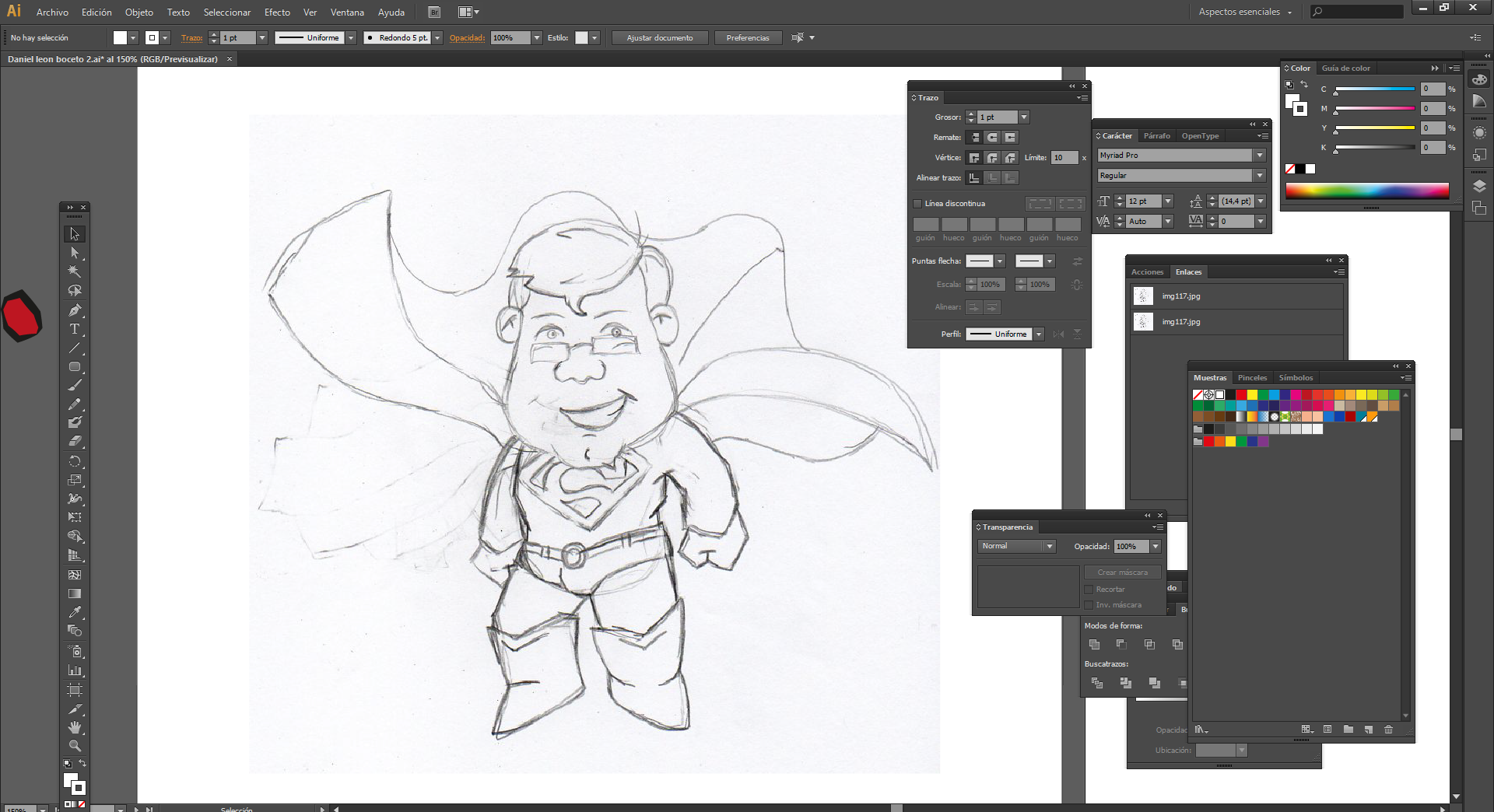Select the Selection (arrow) tool
Image resolution: width=1494 pixels, height=812 pixels.
coord(75,233)
